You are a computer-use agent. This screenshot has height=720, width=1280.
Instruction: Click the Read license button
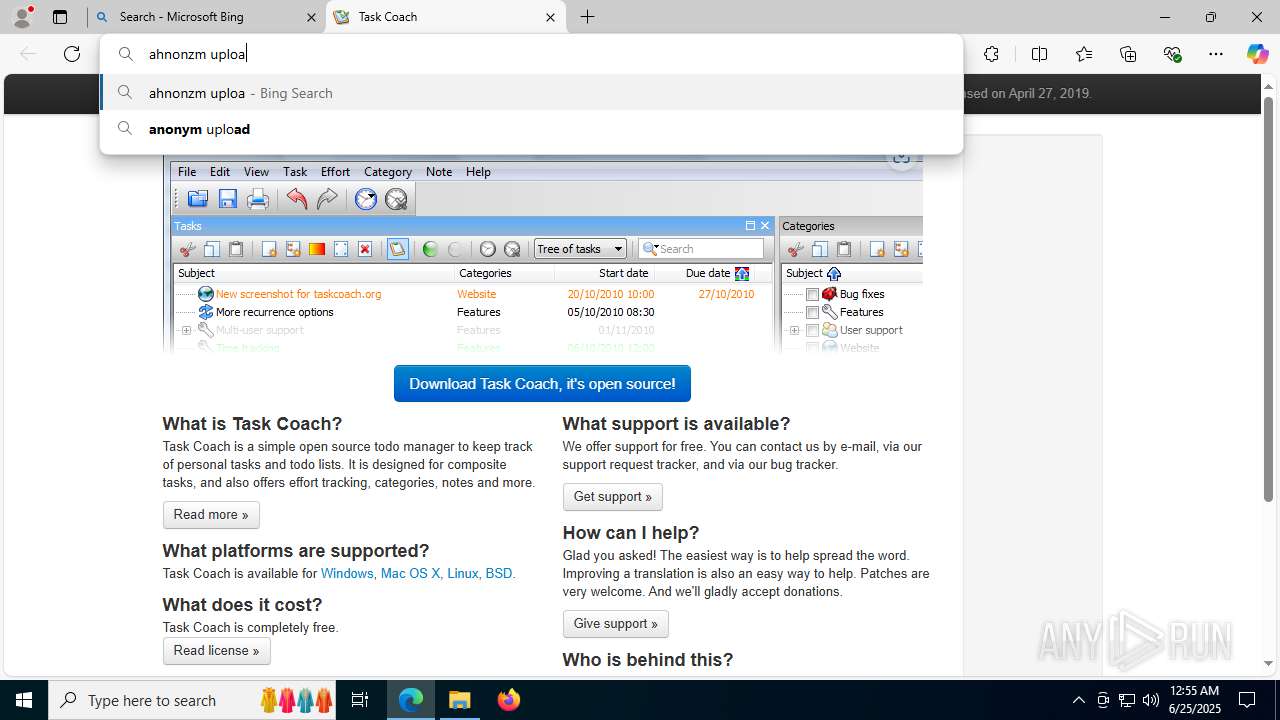tap(216, 651)
